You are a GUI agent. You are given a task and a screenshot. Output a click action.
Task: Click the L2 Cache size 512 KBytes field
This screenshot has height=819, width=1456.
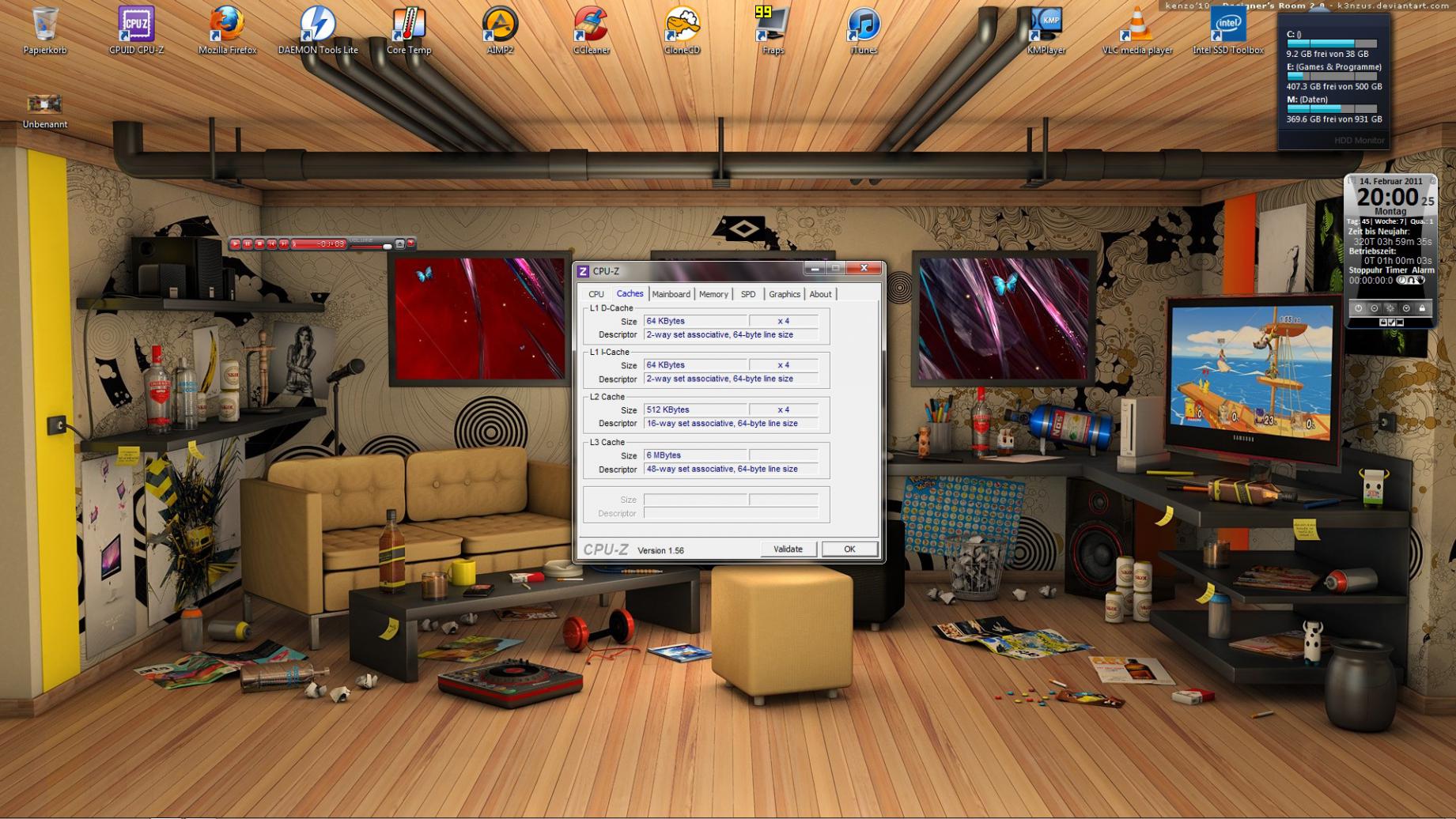pos(695,410)
